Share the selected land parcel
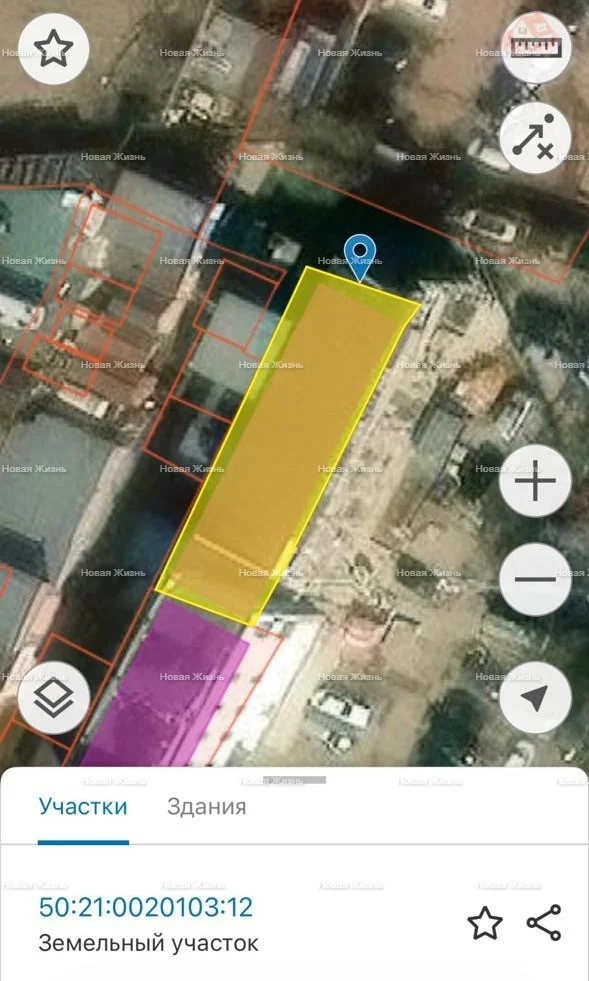 (x=543, y=923)
